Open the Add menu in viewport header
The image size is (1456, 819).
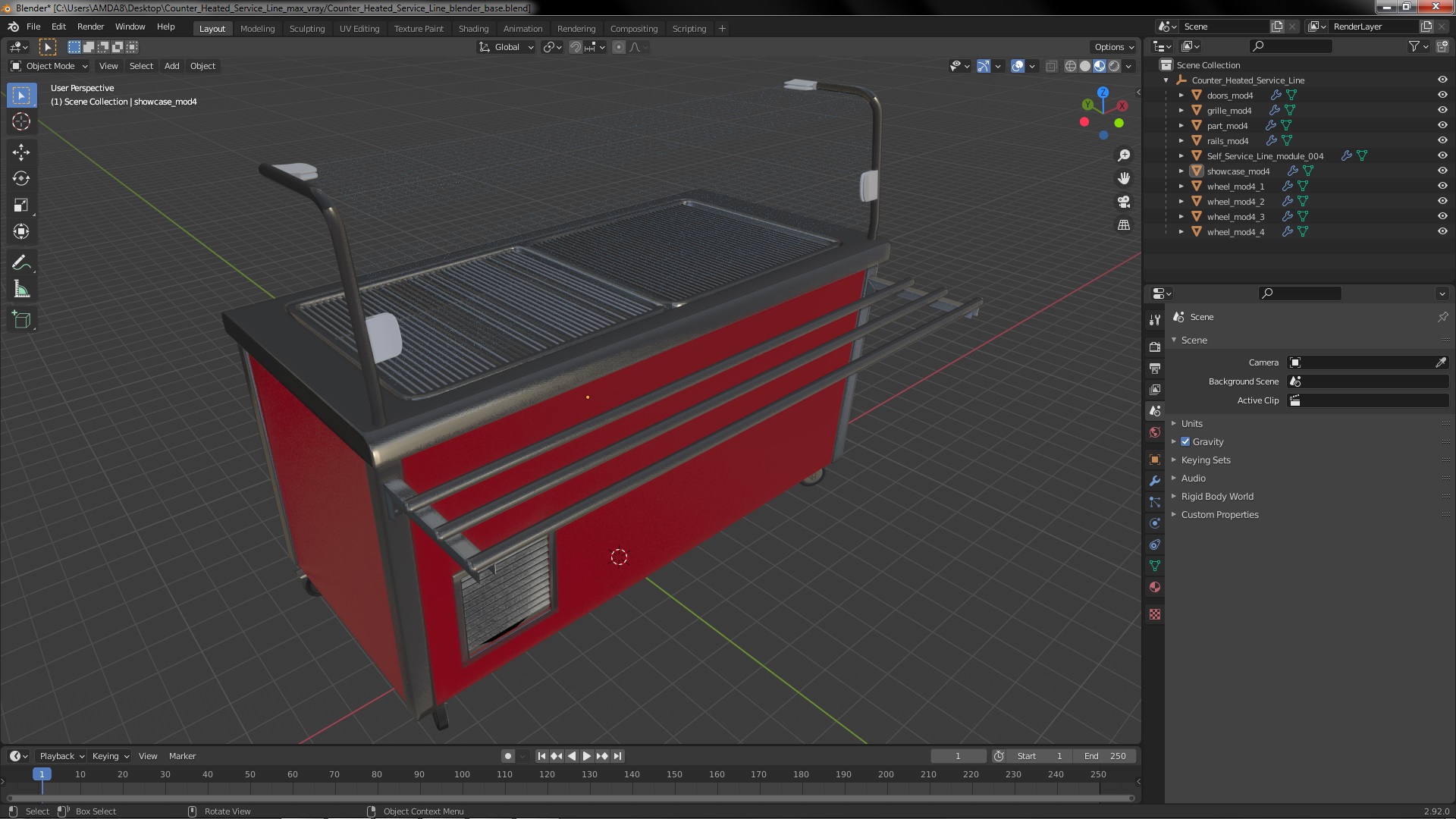[172, 66]
